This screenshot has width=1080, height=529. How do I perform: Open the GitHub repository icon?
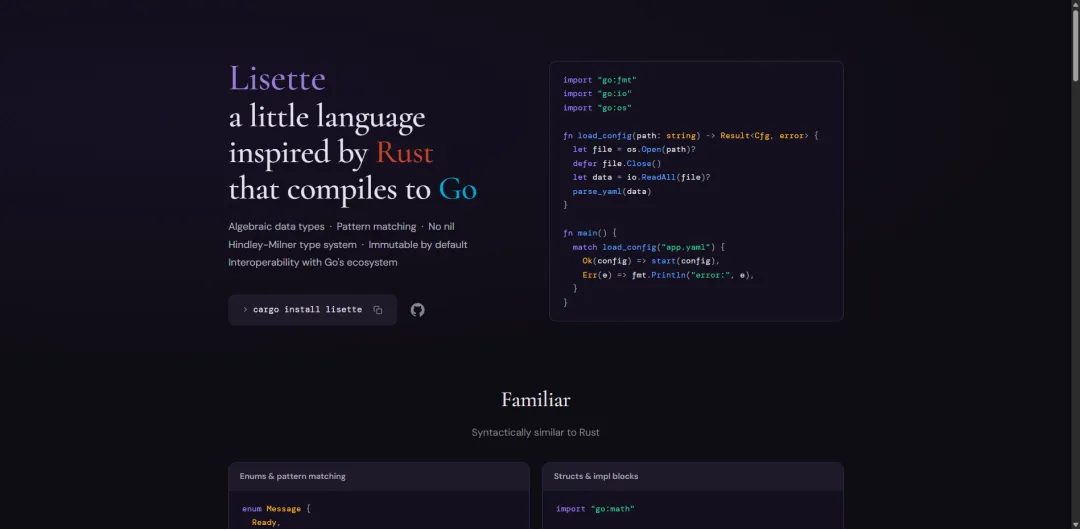(x=417, y=310)
